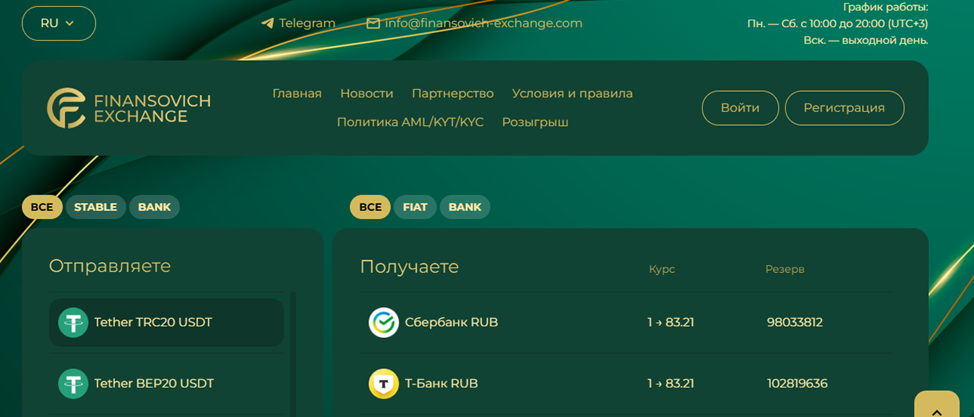Click the Telegram paper plane icon
The height and width of the screenshot is (417, 974).
click(268, 24)
